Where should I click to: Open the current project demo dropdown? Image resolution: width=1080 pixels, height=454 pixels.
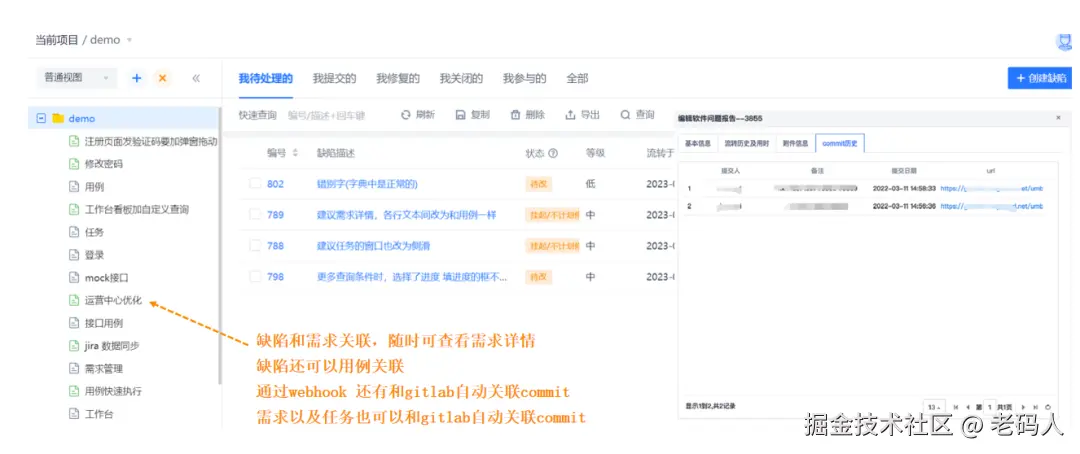[x=111, y=40]
